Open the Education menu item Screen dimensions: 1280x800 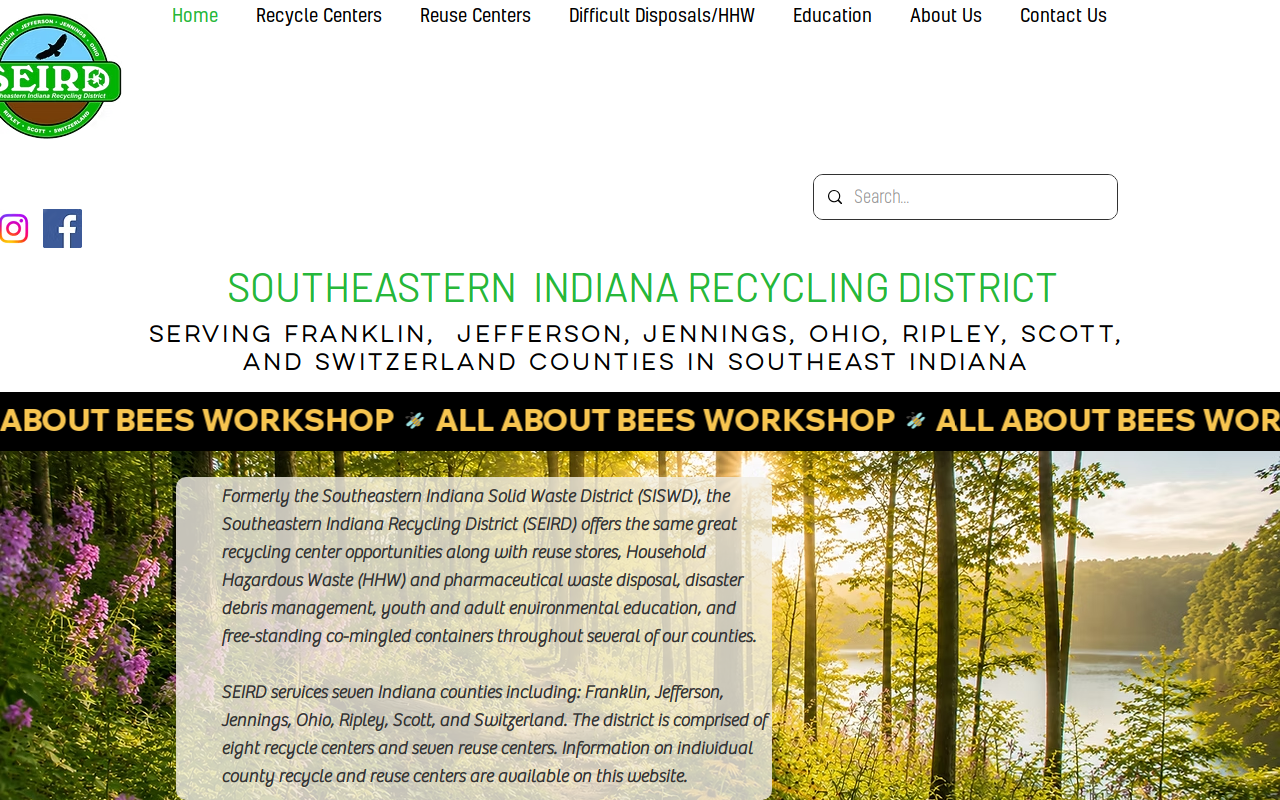833,16
